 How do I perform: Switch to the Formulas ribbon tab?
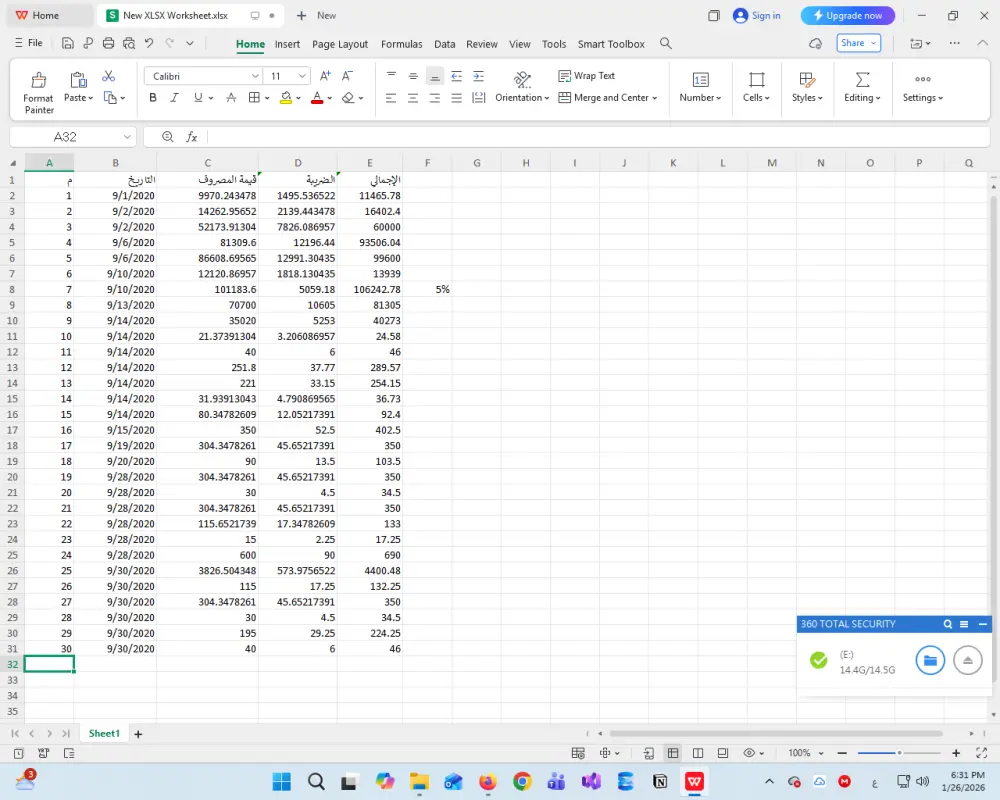pyautogui.click(x=402, y=44)
